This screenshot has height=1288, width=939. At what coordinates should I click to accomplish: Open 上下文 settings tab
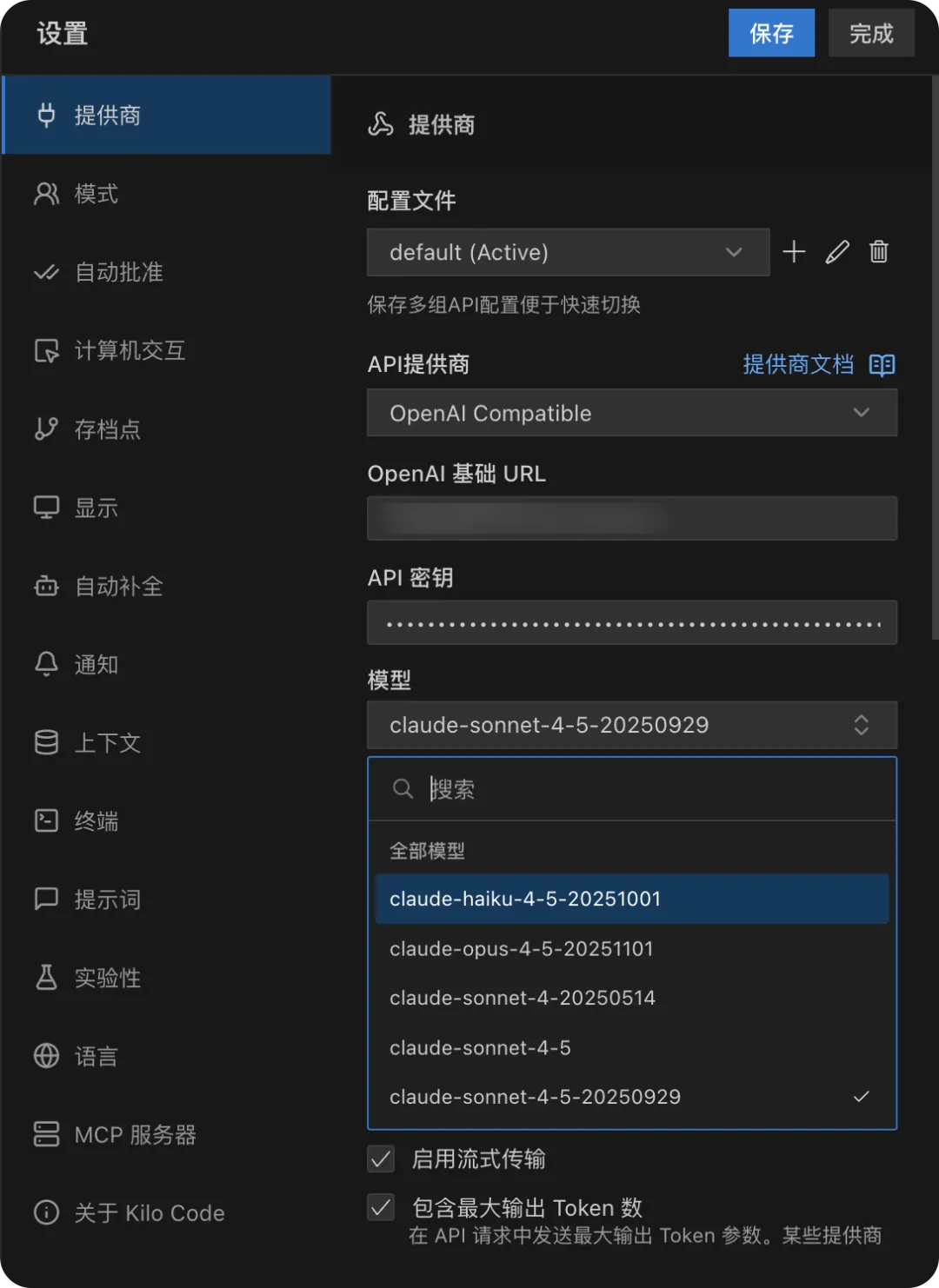pyautogui.click(x=166, y=742)
